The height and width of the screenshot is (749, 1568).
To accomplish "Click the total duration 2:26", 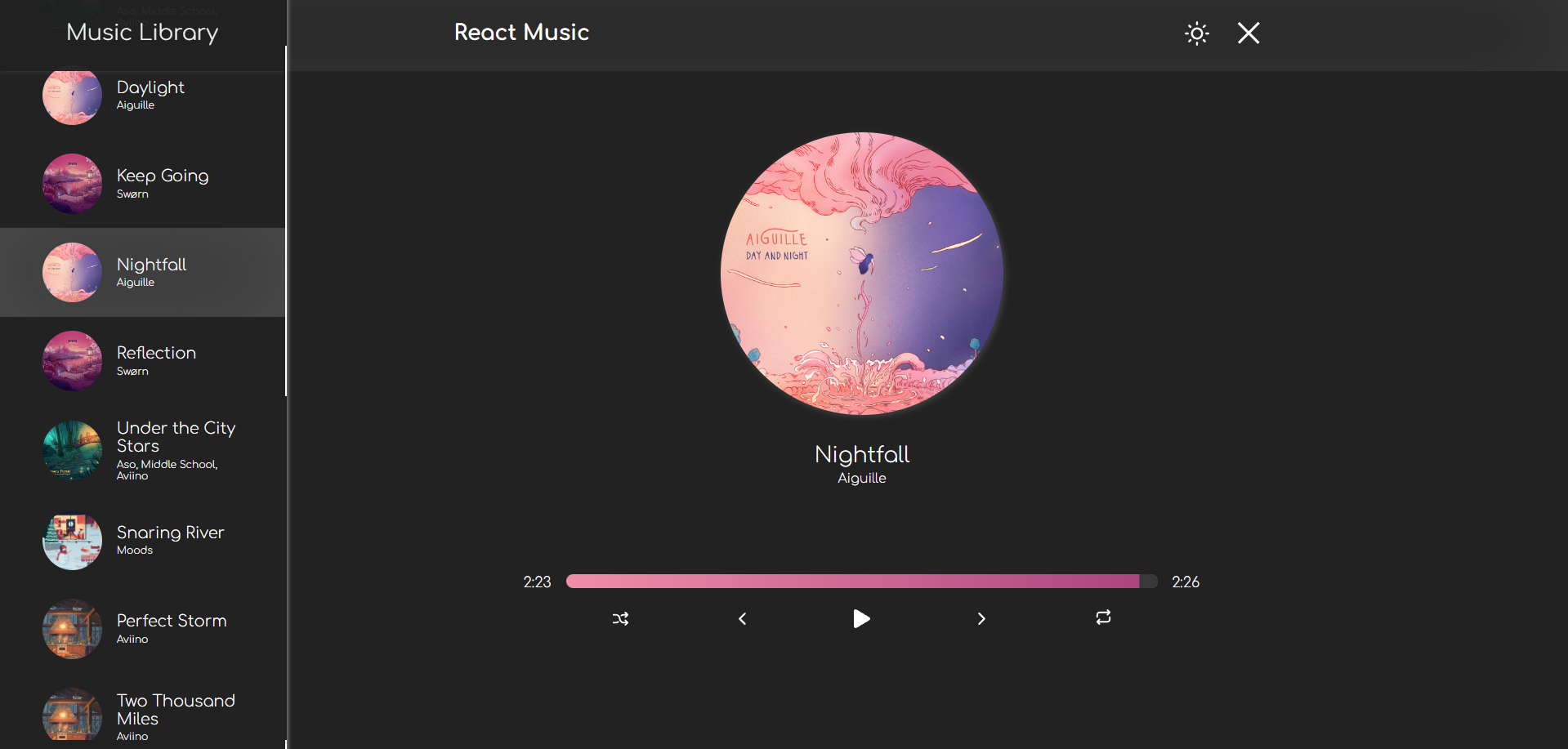I will [x=1186, y=582].
